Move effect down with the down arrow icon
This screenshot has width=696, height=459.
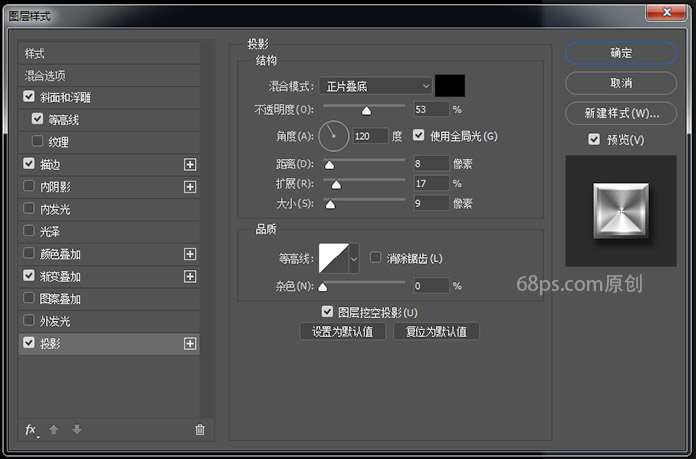click(77, 429)
